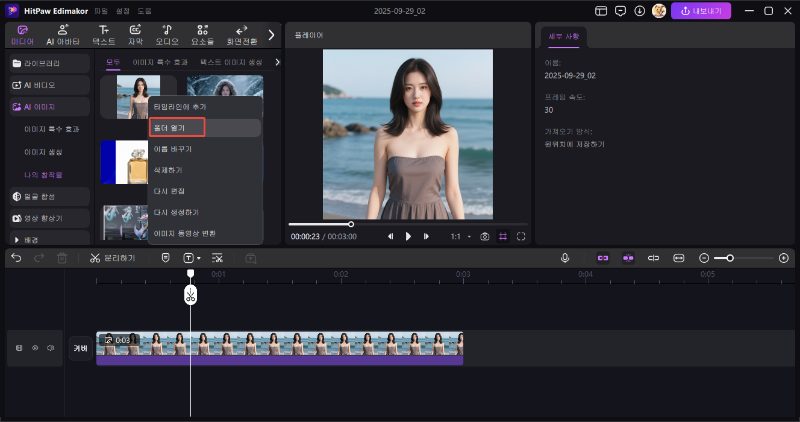
Task: Choose 이미지 동영상 변환 from context menu
Action: coord(205,233)
